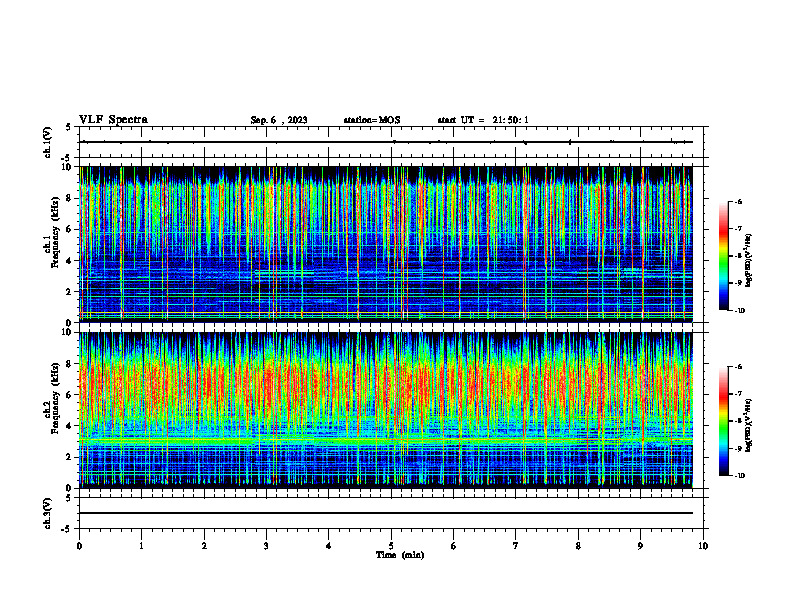Click the 'ch.3(V)' axis label

click(x=48, y=513)
